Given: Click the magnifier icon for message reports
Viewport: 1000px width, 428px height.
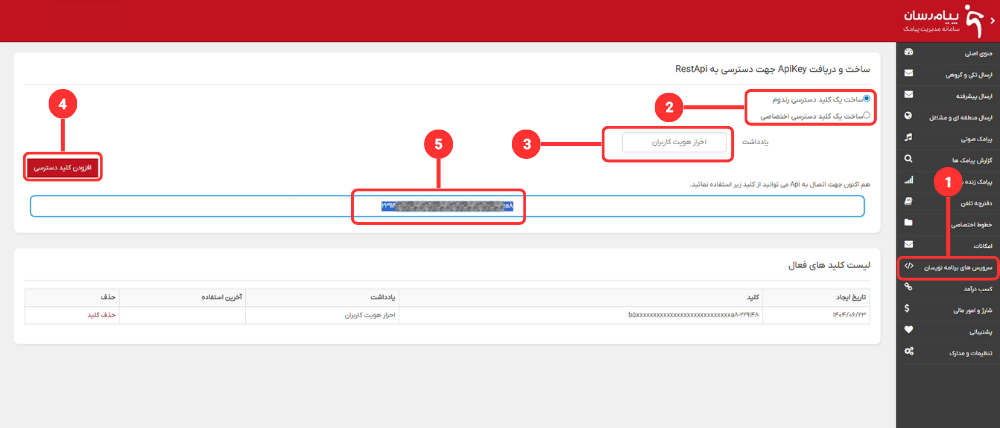Looking at the screenshot, I should point(908,159).
